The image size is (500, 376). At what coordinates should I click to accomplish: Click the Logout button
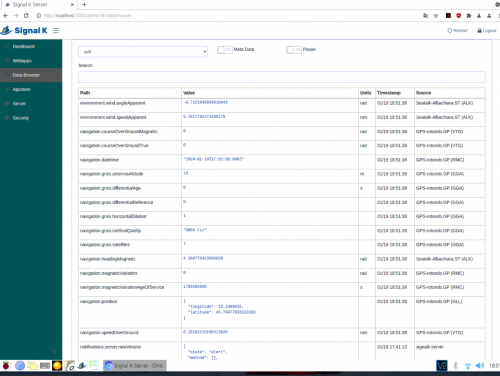coord(487,30)
